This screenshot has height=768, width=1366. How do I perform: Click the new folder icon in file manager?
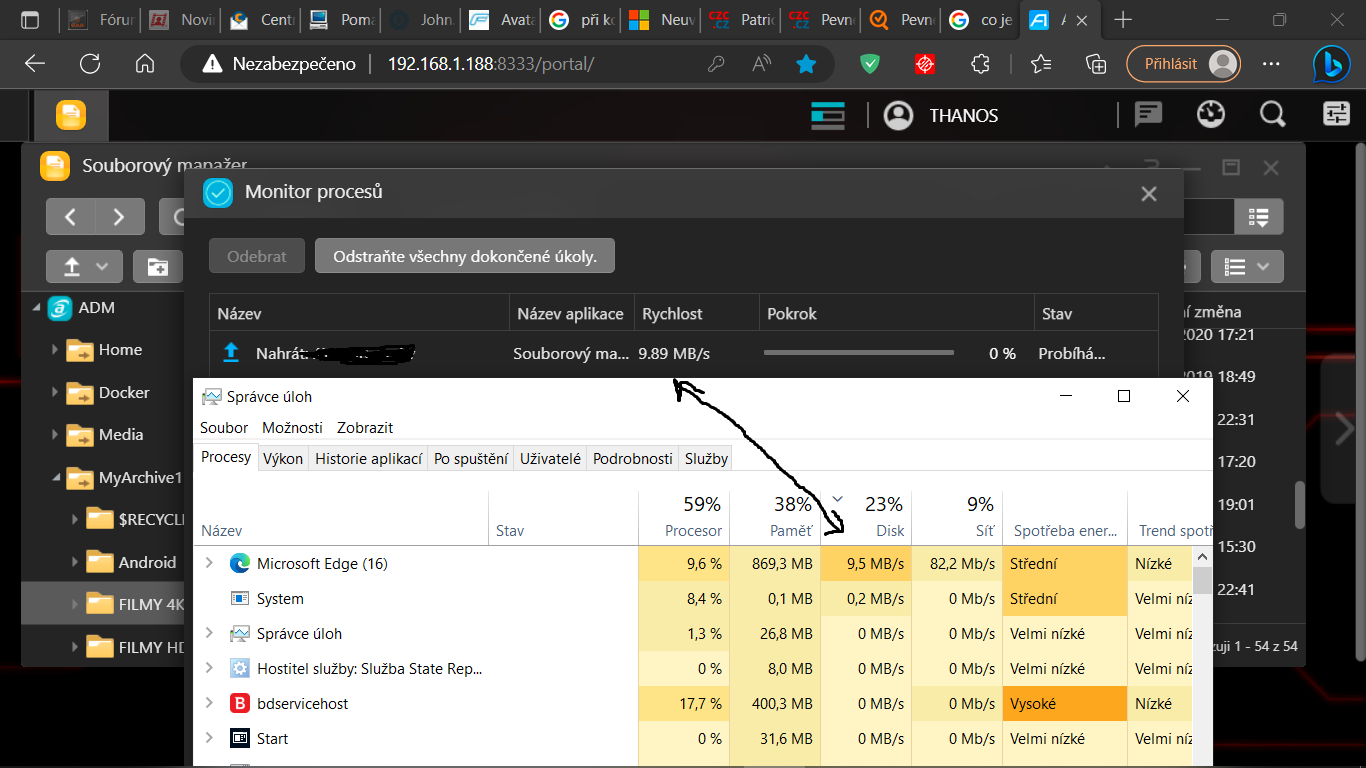tap(158, 266)
